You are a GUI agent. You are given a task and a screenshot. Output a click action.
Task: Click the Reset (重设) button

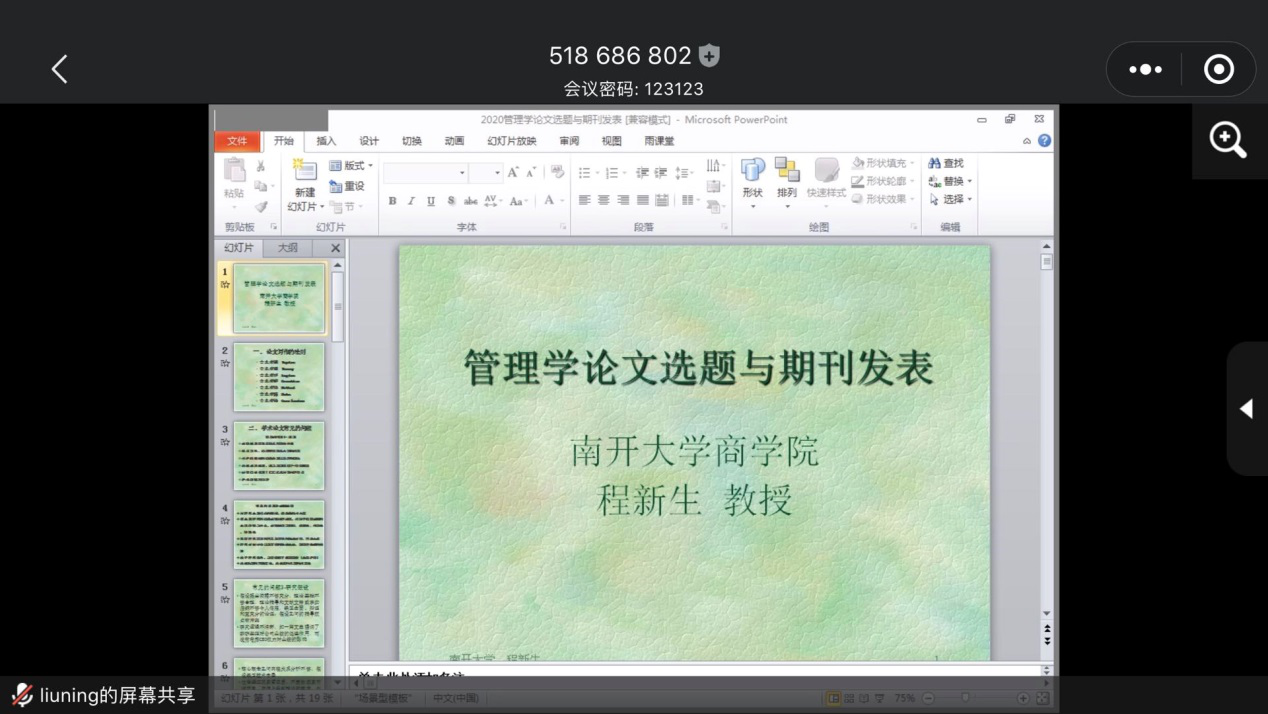348,186
